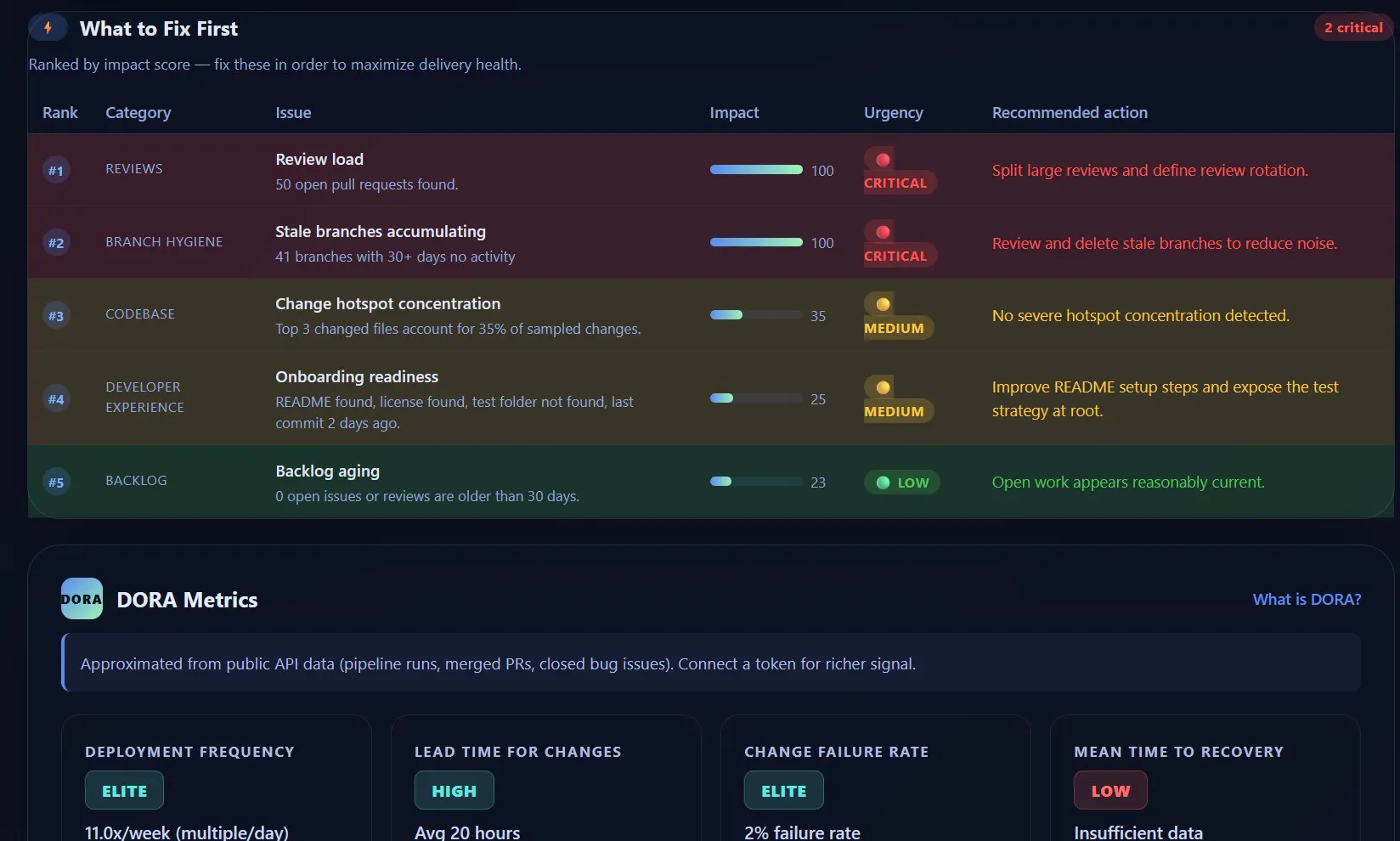Viewport: 1400px width, 841px height.
Task: Select the Backlog aging issue title
Action: click(x=328, y=471)
